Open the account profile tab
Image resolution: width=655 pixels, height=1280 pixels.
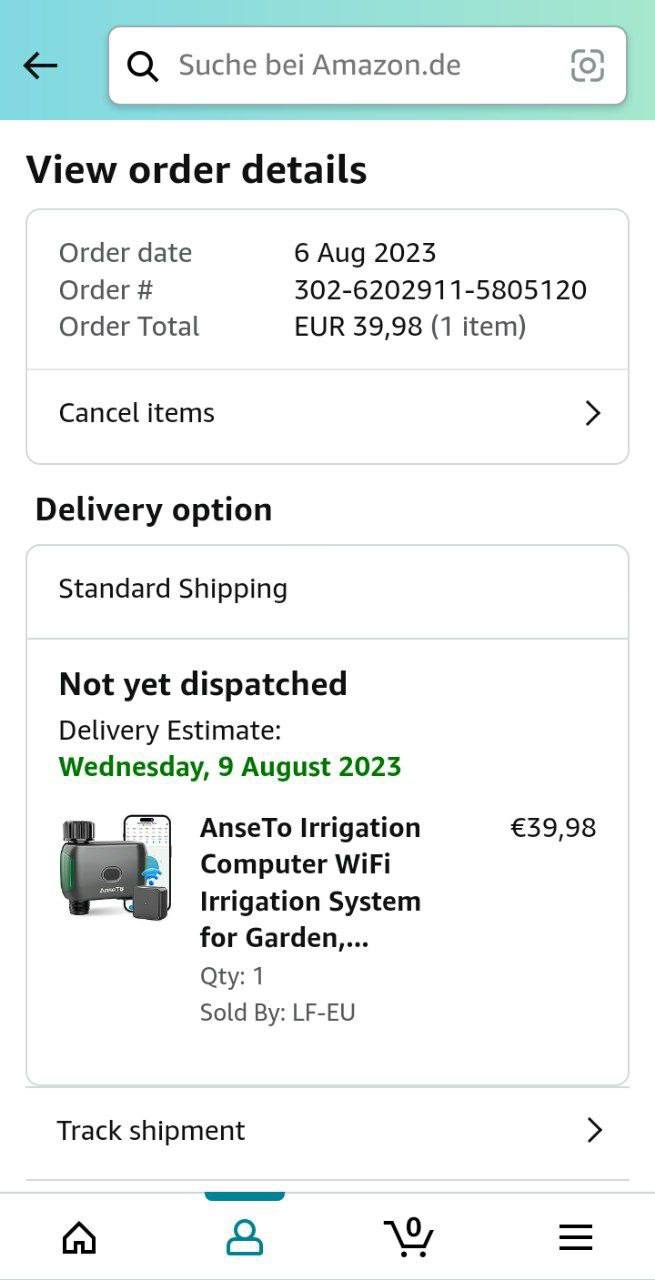[x=244, y=1237]
